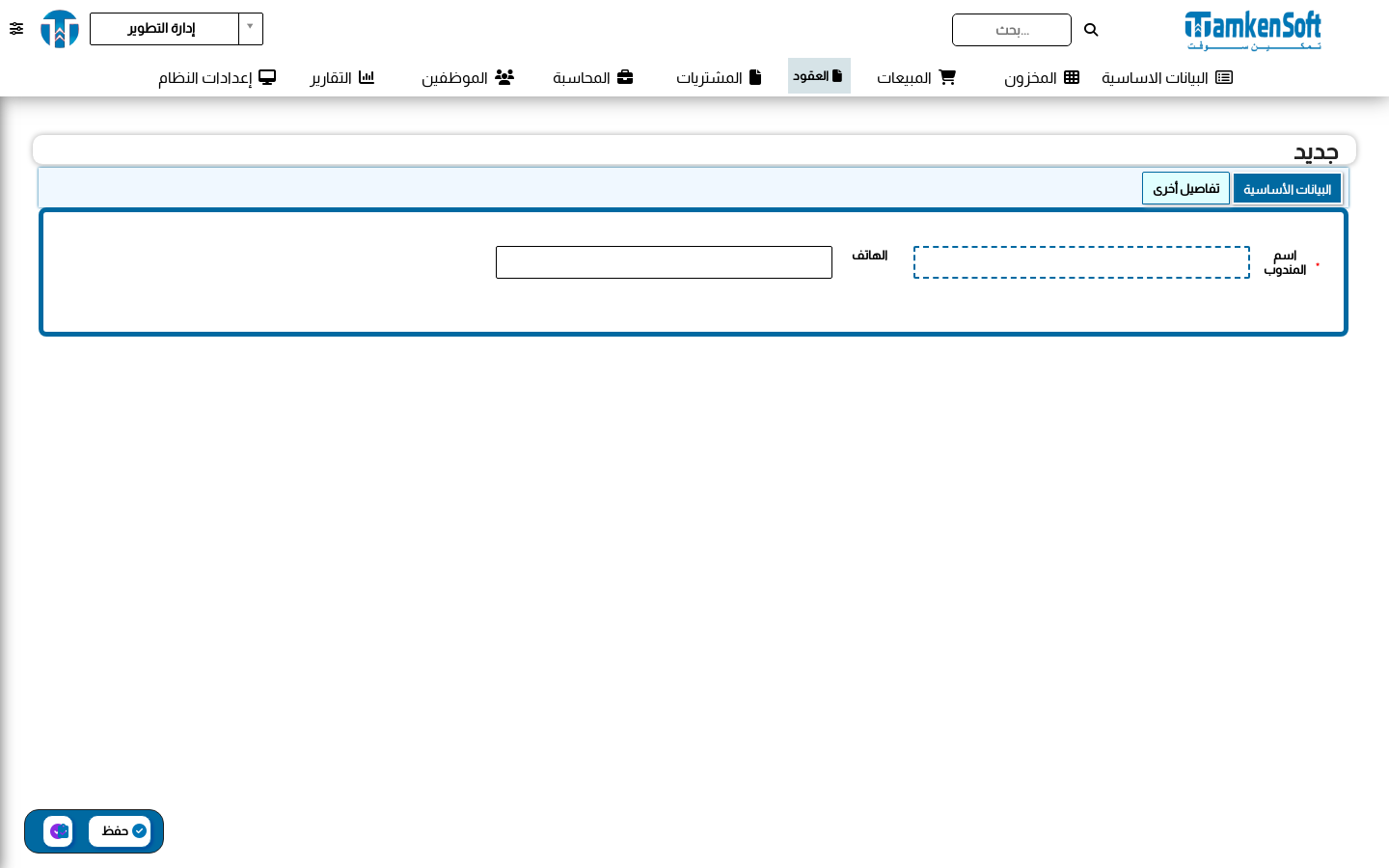Click the round TamkenSoft profile logo
Screen dimensions: 1389x868
[60, 29]
